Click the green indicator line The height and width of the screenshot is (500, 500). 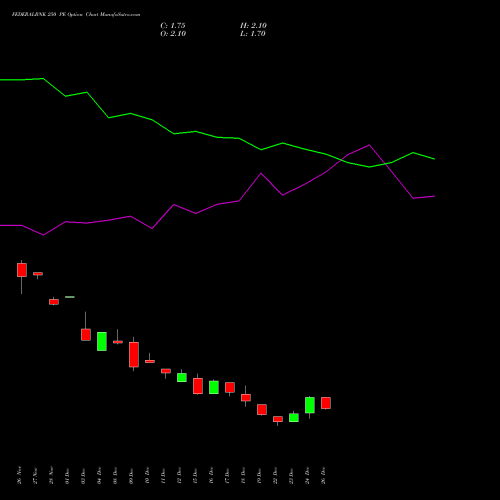click(x=217, y=137)
